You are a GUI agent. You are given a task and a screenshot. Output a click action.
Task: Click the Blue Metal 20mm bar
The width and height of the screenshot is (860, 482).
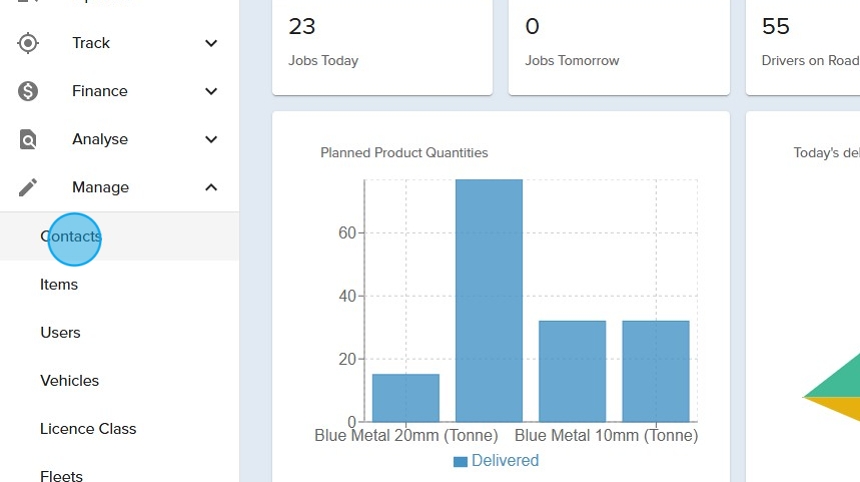pos(405,397)
